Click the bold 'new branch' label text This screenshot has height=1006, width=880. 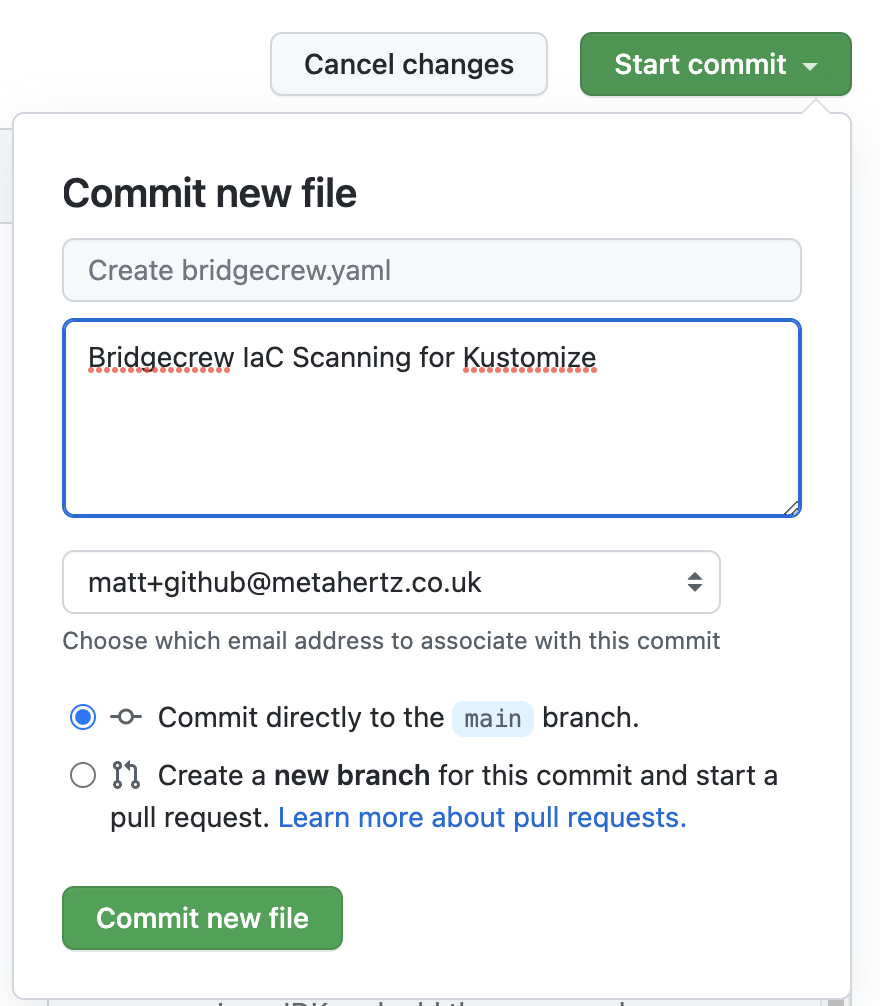tap(352, 775)
